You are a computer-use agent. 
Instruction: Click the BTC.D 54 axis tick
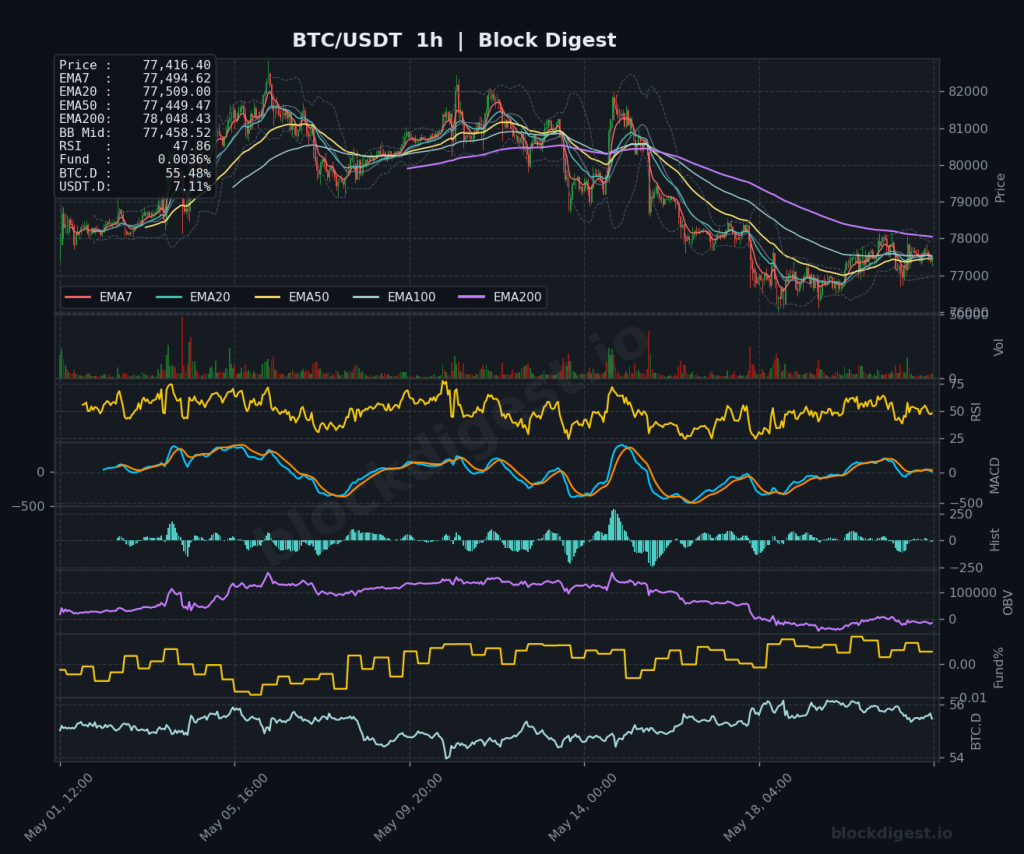coord(956,758)
